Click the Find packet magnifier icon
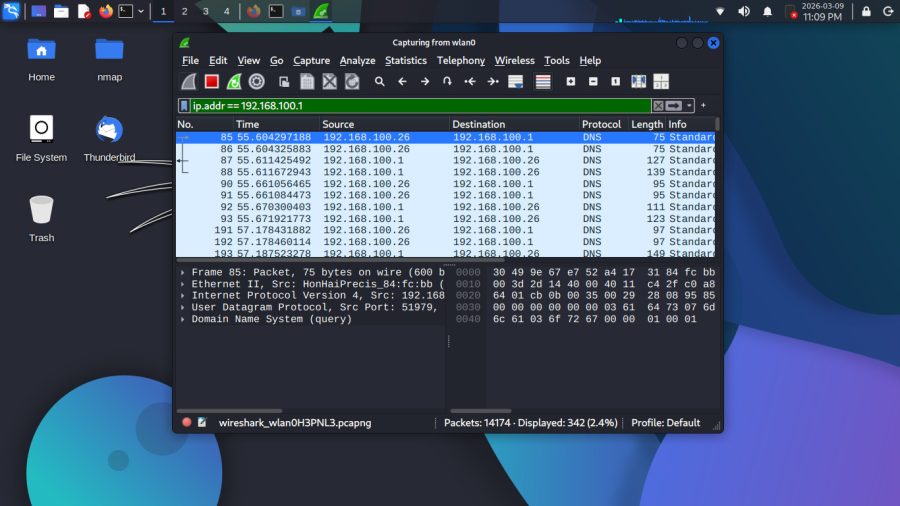This screenshot has width=900, height=506. (x=380, y=82)
